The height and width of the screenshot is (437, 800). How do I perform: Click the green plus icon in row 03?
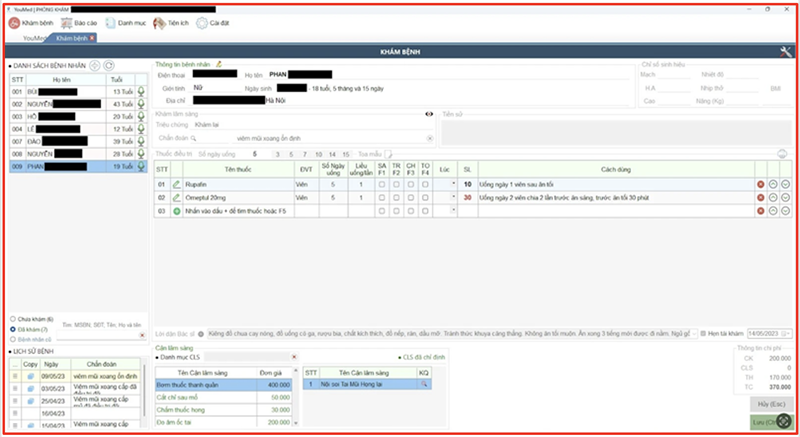[177, 211]
